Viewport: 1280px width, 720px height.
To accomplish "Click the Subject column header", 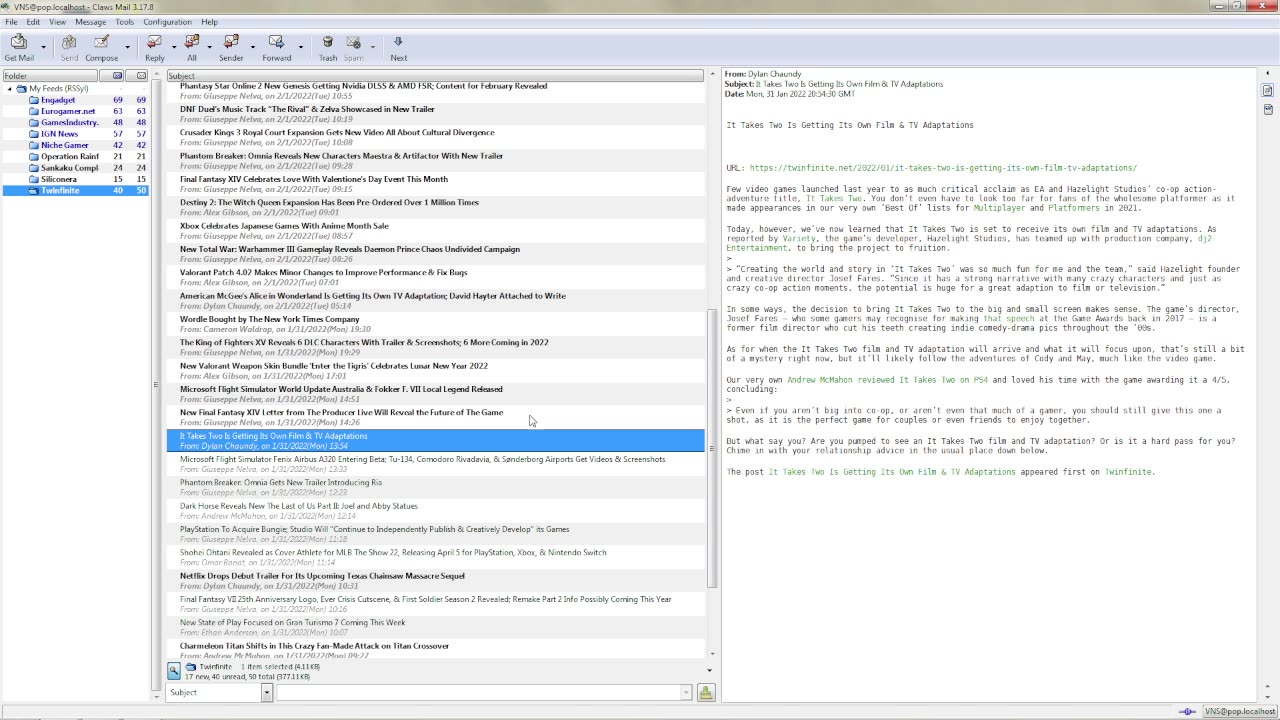I will [x=435, y=76].
